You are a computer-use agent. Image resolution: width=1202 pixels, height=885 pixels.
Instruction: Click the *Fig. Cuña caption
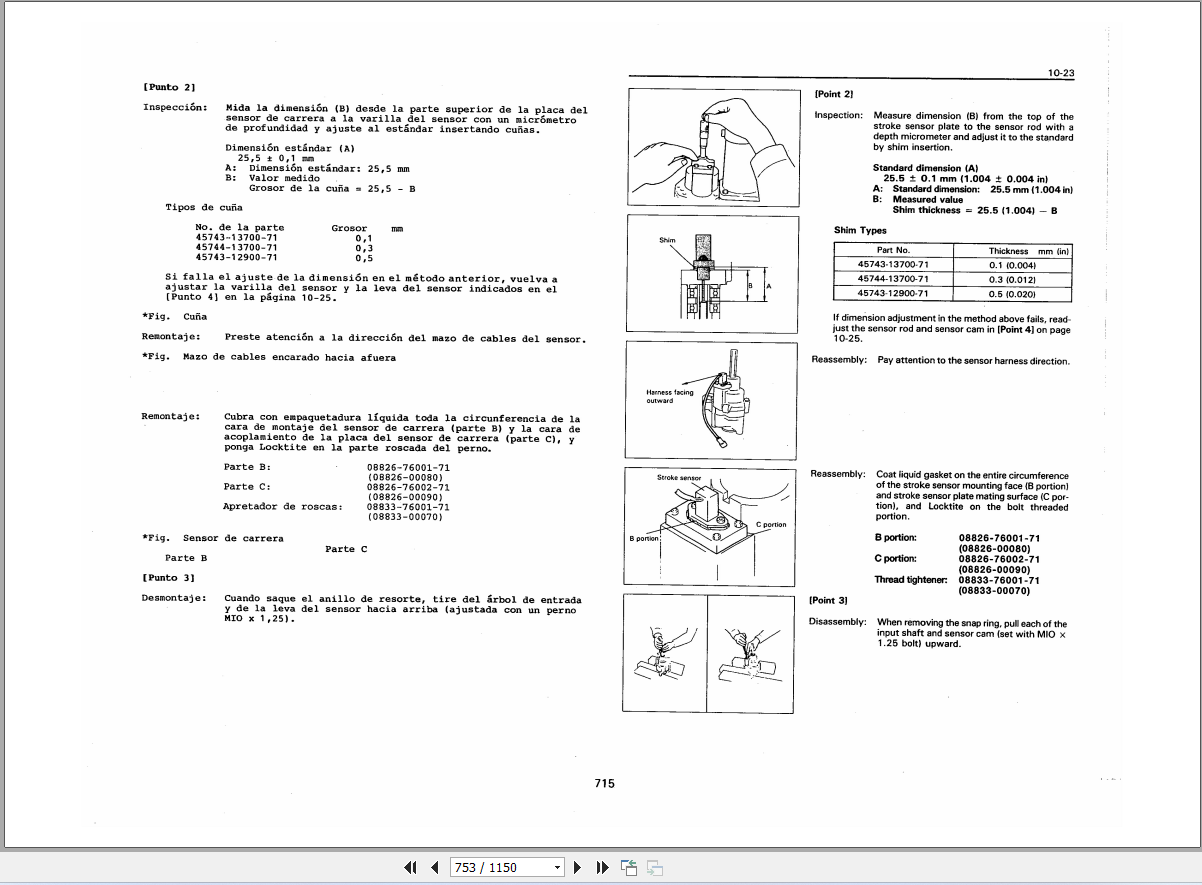pyautogui.click(x=174, y=317)
